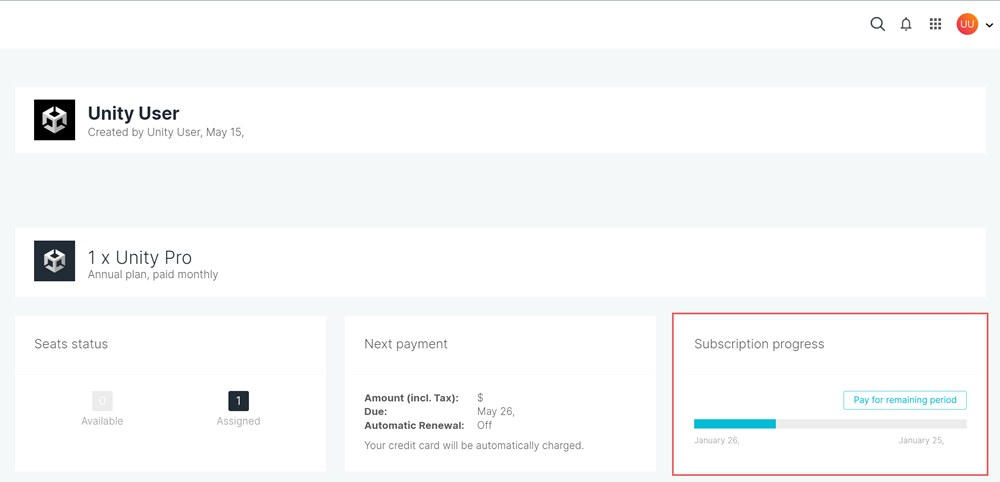The width and height of the screenshot is (1000, 482).
Task: Click Created by Unity User text
Action: coord(166,133)
